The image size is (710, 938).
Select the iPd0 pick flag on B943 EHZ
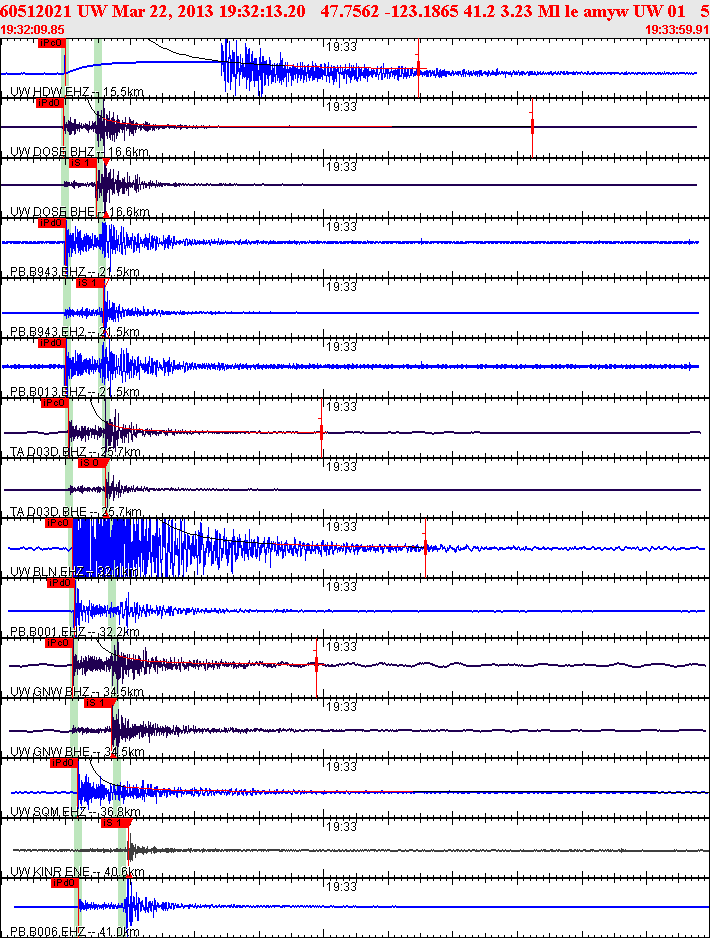tap(51, 223)
